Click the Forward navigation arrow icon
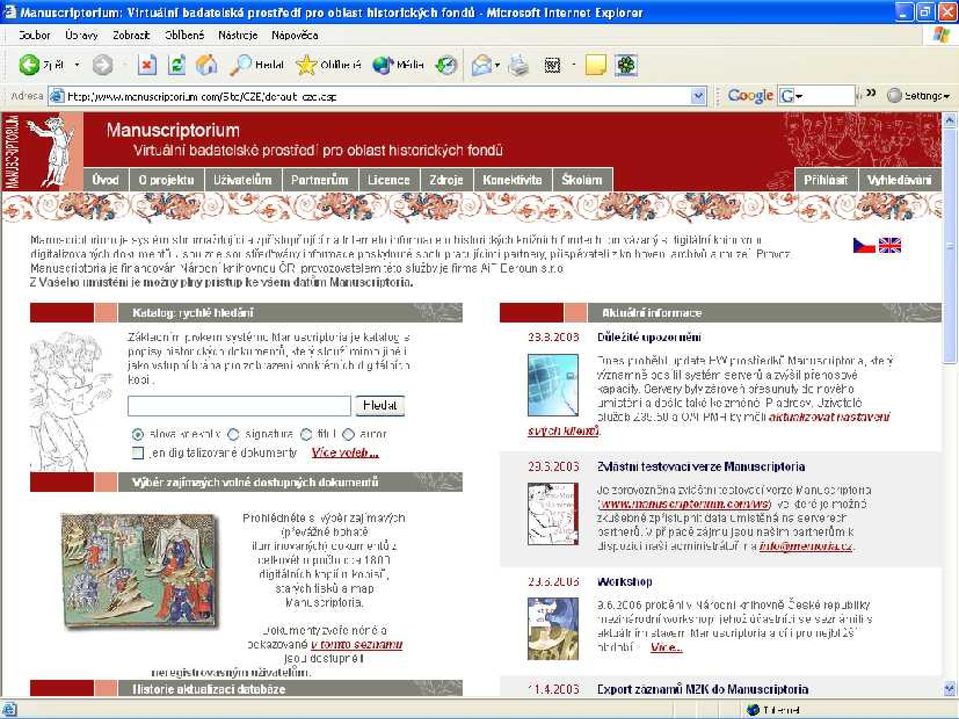This screenshot has width=959, height=719. pos(103,65)
